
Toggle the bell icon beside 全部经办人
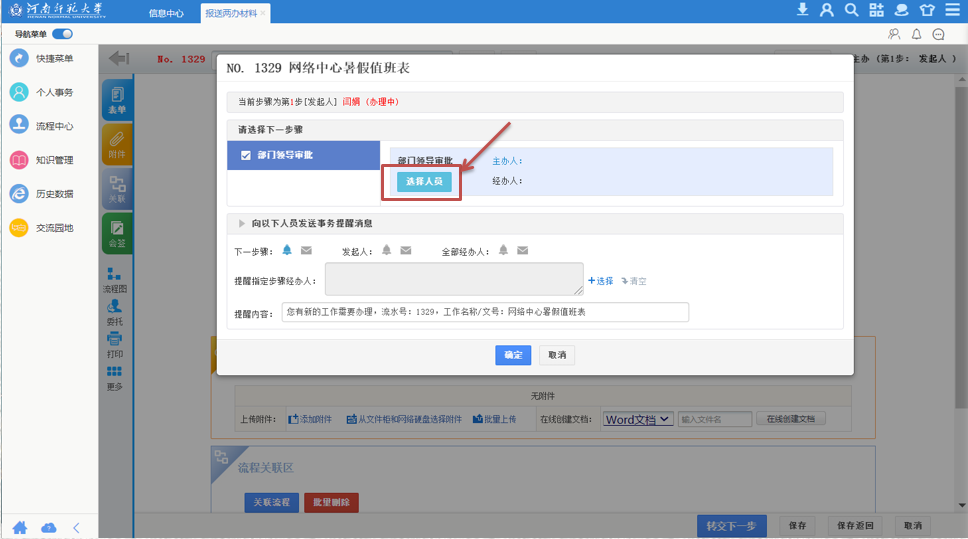click(x=504, y=251)
